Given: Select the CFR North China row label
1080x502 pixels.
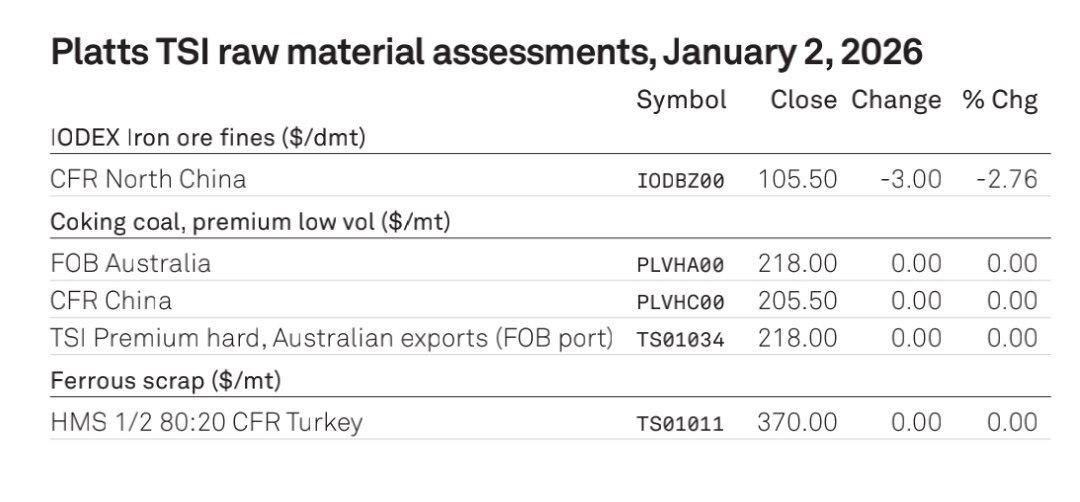Looking at the screenshot, I should click(148, 179).
